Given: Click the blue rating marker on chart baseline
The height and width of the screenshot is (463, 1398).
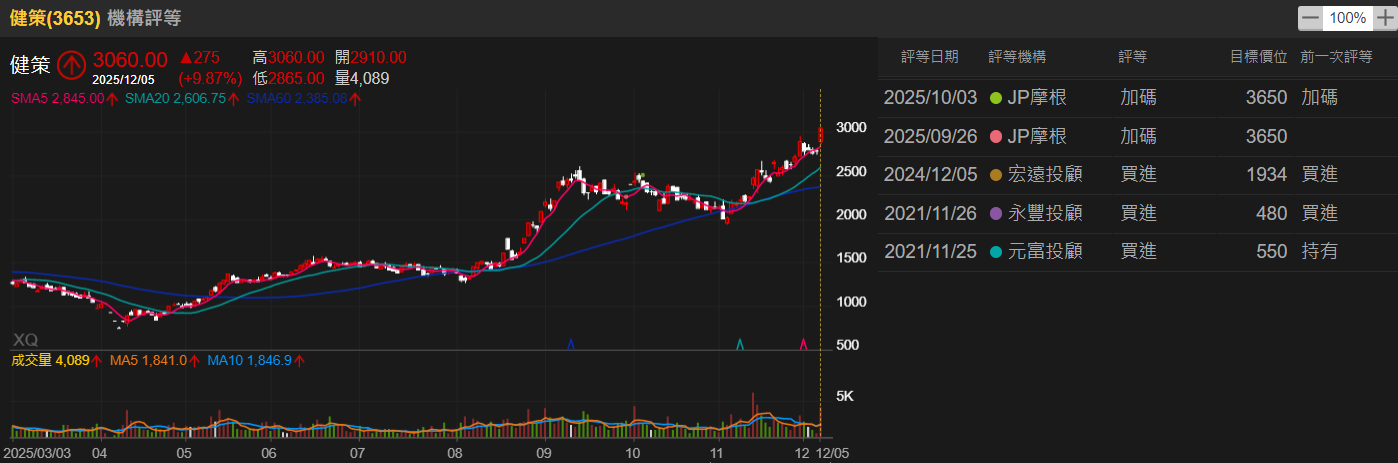Looking at the screenshot, I should [x=570, y=344].
